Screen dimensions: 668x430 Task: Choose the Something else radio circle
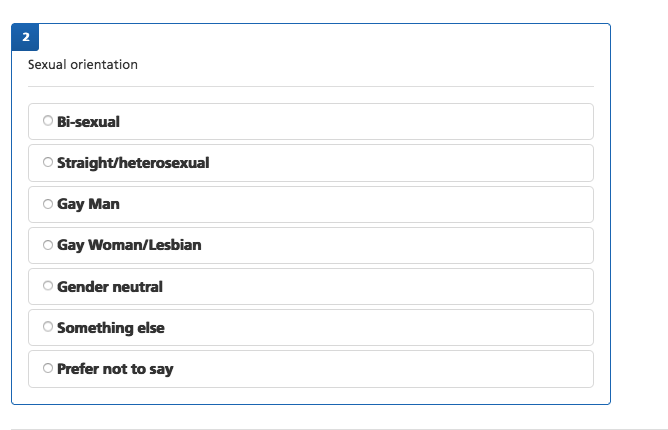coord(48,327)
